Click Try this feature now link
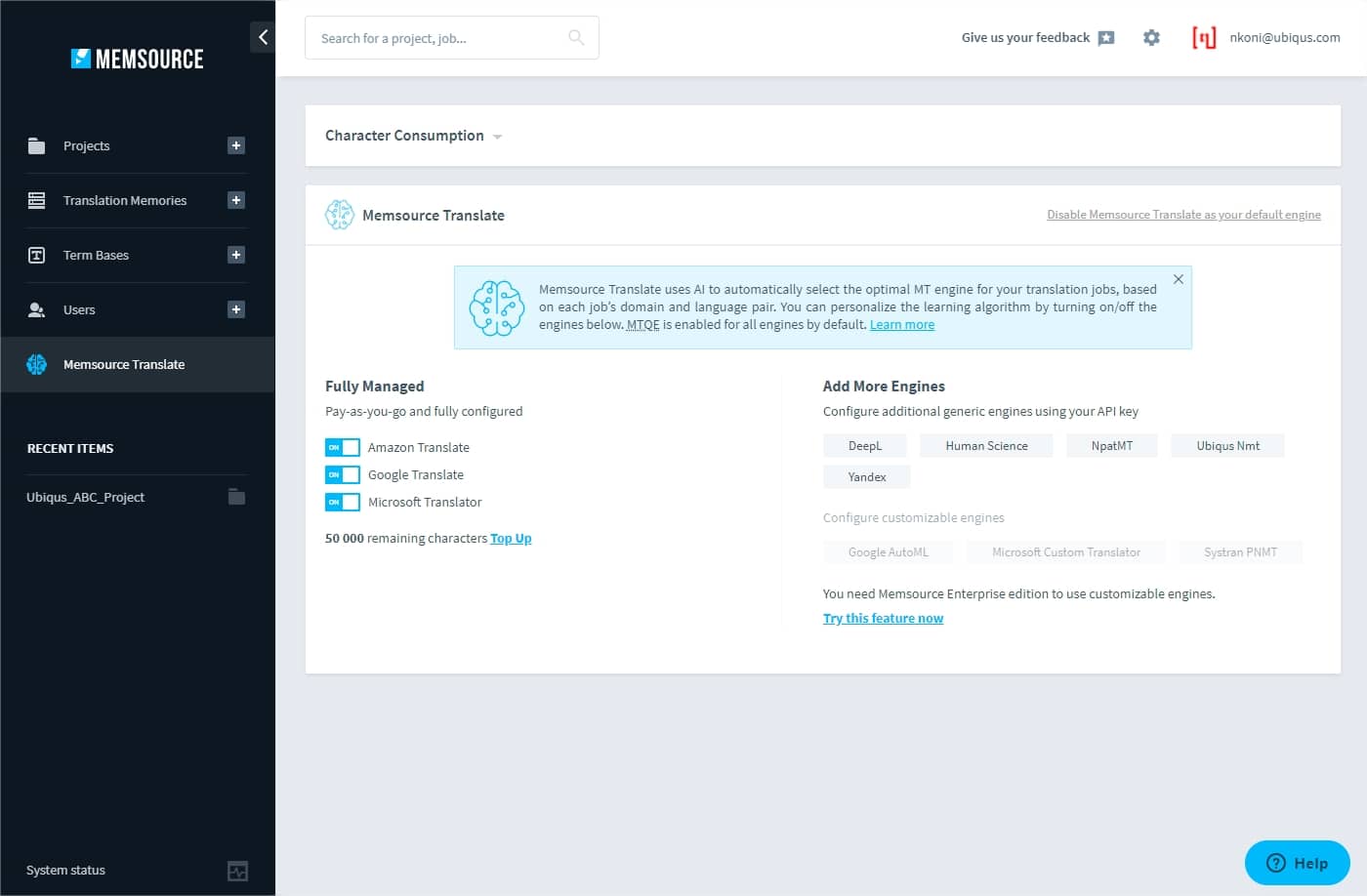 (x=883, y=618)
